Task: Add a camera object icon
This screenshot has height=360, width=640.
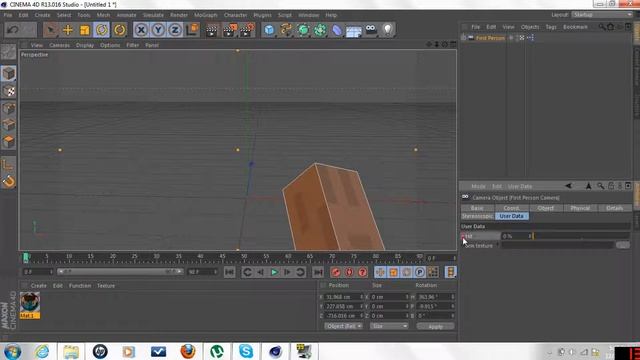Action: (371, 30)
